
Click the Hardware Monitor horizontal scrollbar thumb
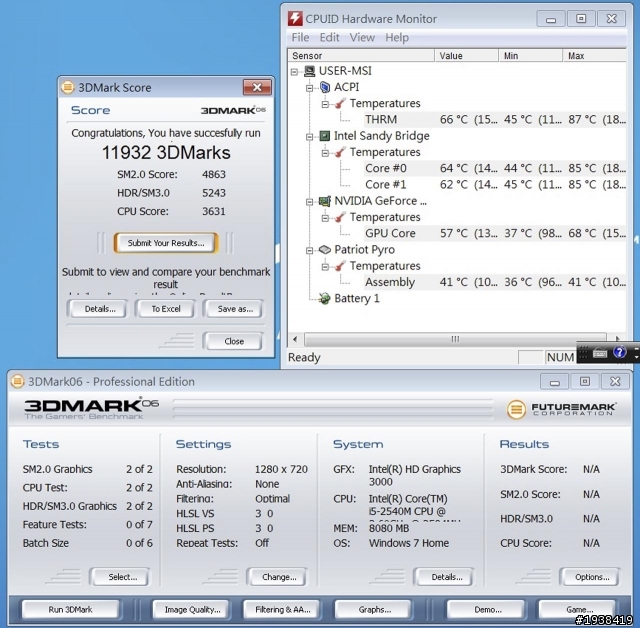pyautogui.click(x=455, y=339)
